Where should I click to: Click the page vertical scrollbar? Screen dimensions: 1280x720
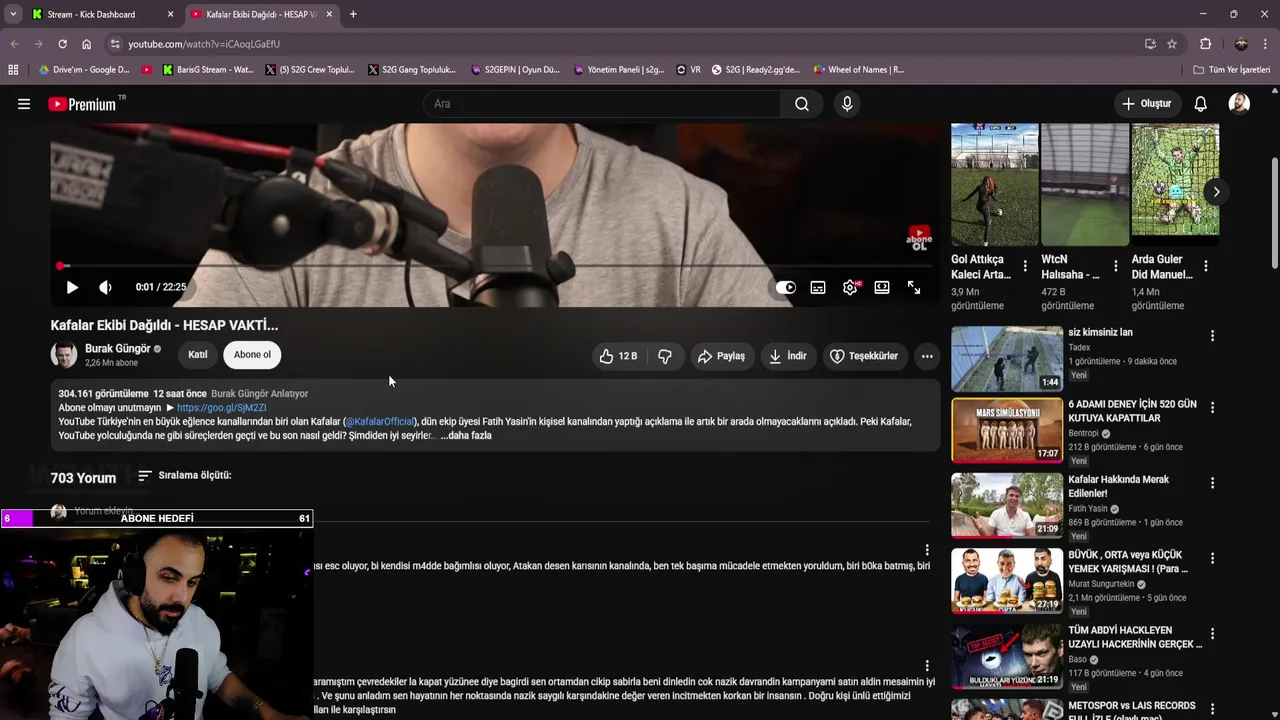click(1274, 212)
